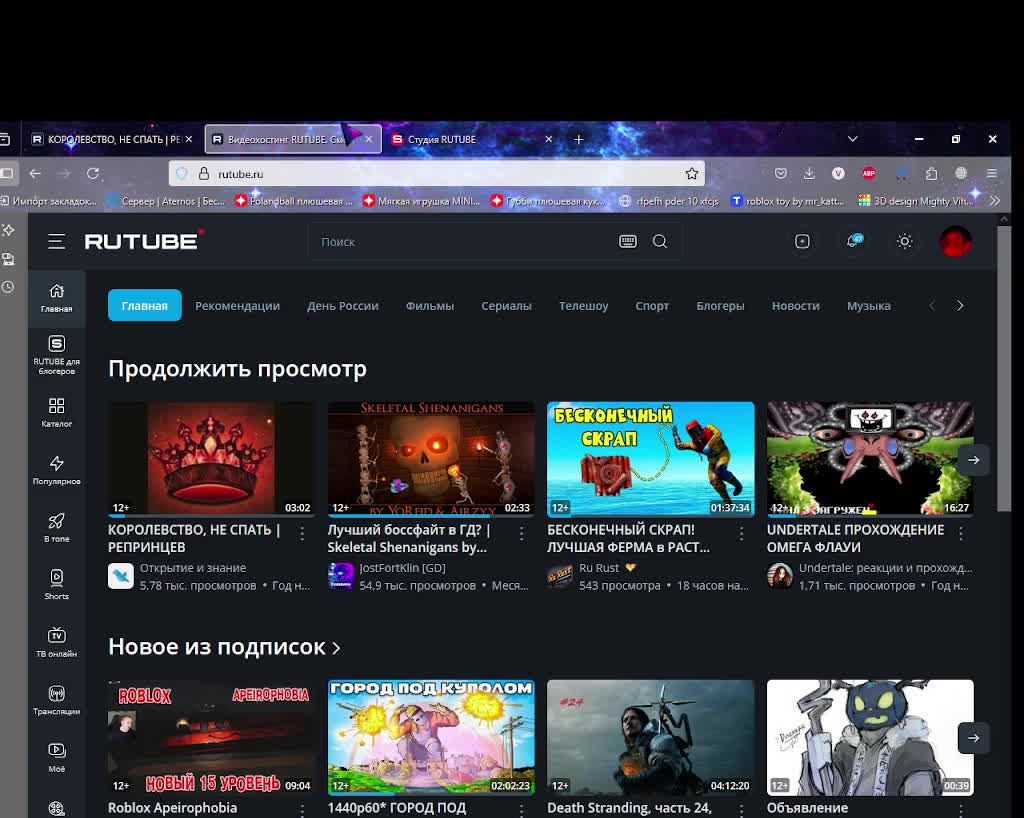Click the page vertical scrollbar
1024x818 pixels.
[x=1004, y=370]
